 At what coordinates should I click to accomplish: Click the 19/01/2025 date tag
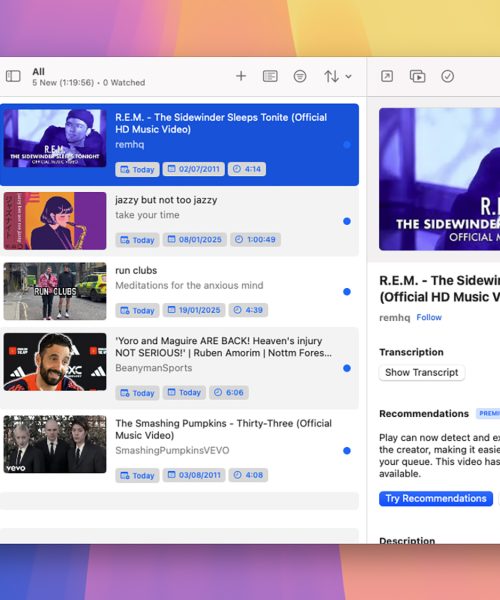[x=194, y=310]
